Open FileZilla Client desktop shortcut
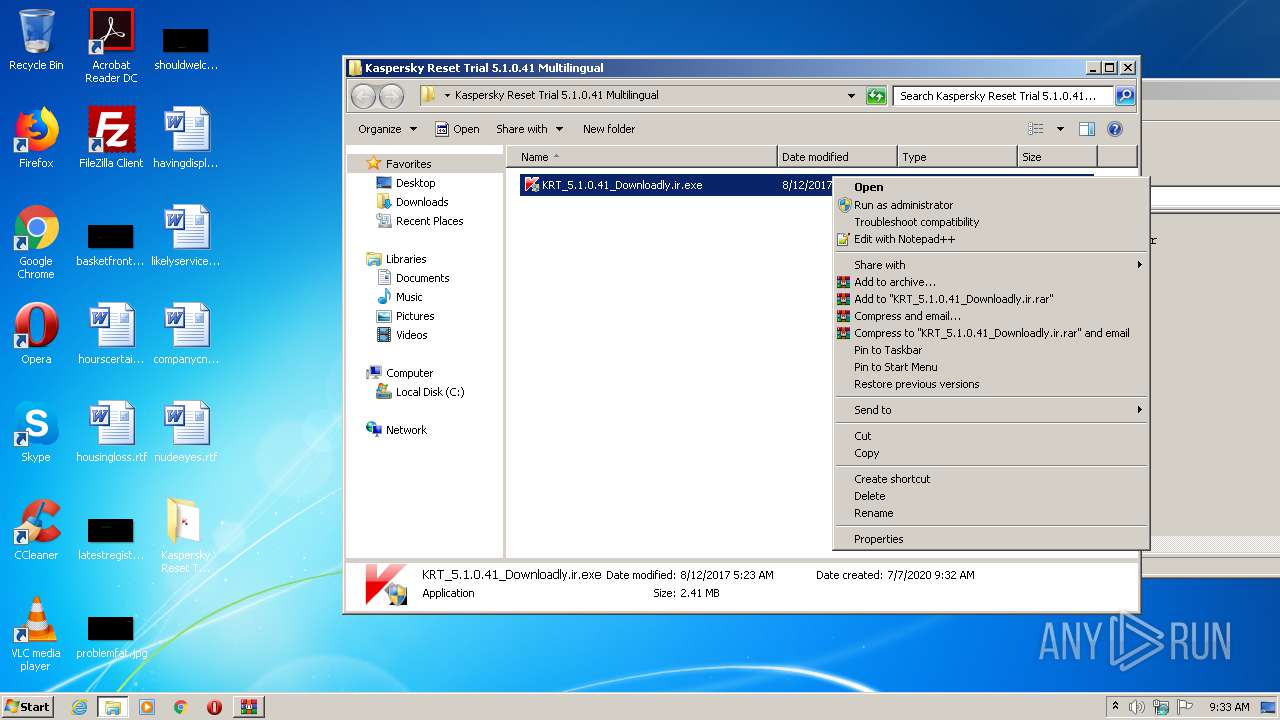 coord(111,138)
